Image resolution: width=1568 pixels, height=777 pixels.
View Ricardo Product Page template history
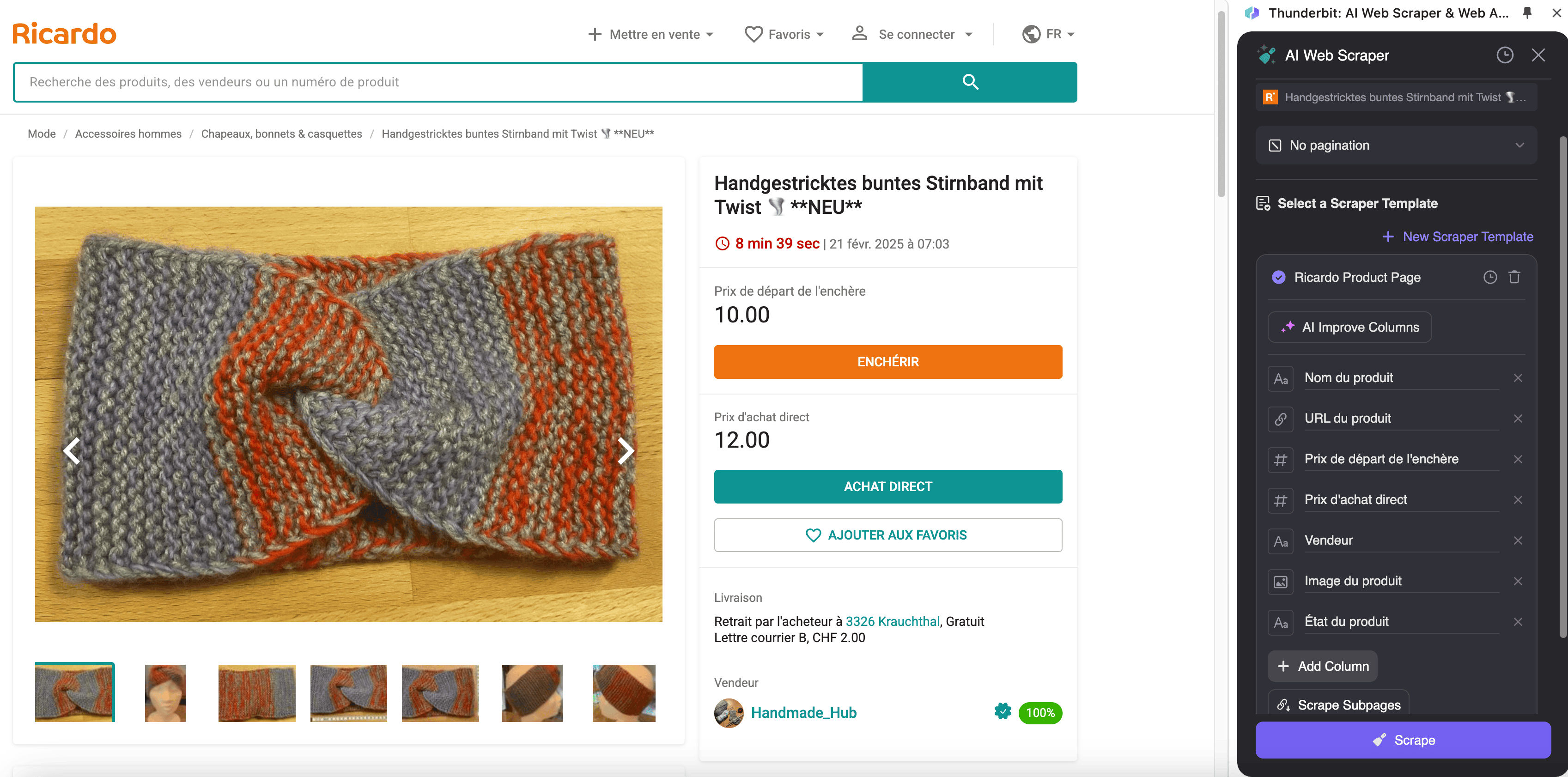1489,278
